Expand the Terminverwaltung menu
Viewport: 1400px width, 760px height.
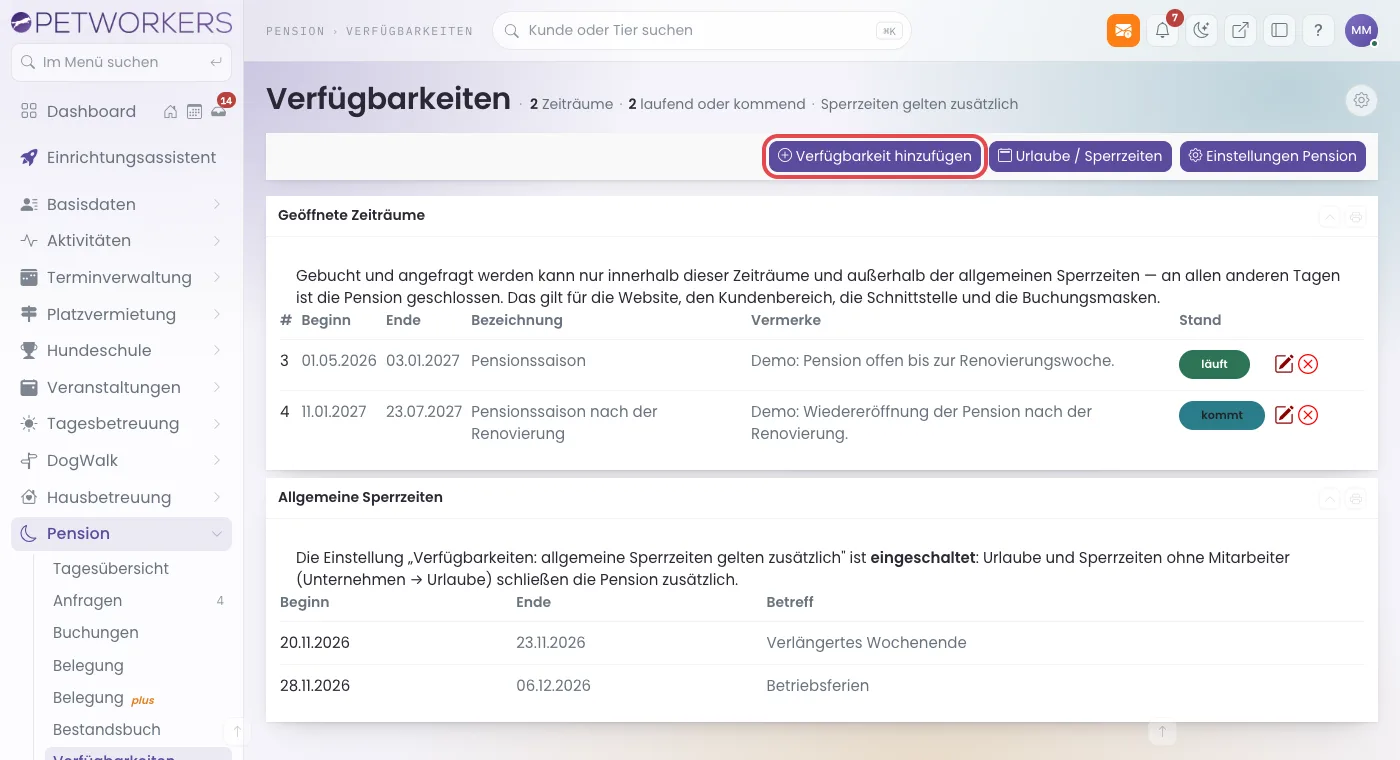(x=121, y=277)
